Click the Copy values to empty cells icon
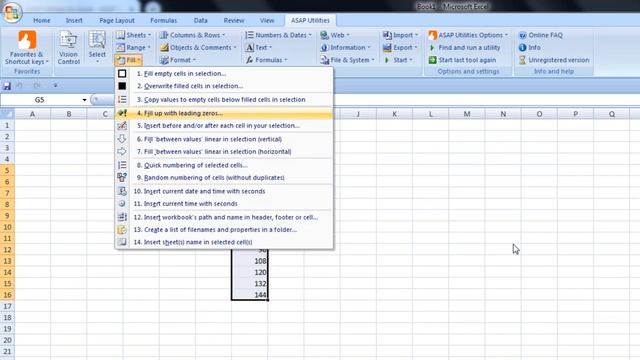 [122, 100]
